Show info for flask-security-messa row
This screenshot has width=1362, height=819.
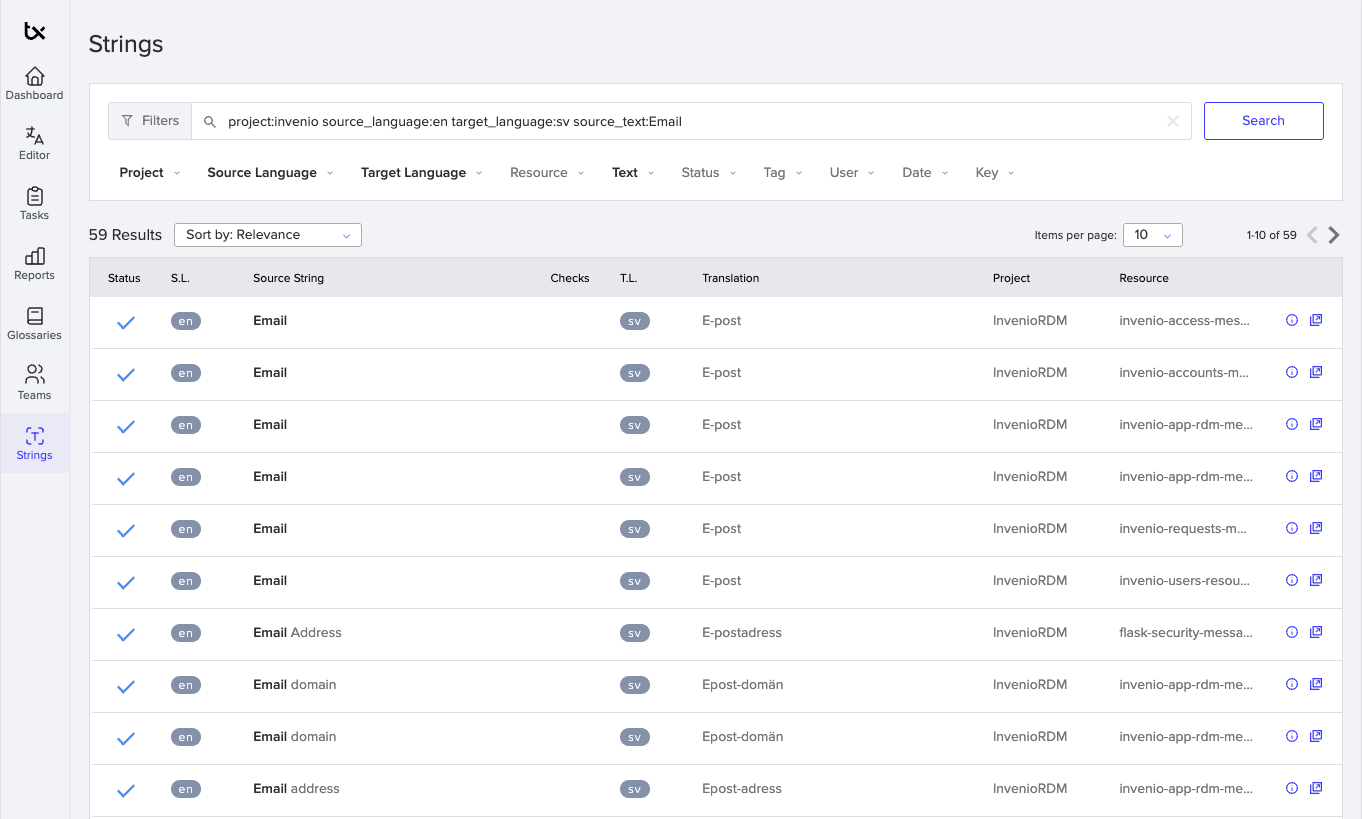click(x=1291, y=632)
